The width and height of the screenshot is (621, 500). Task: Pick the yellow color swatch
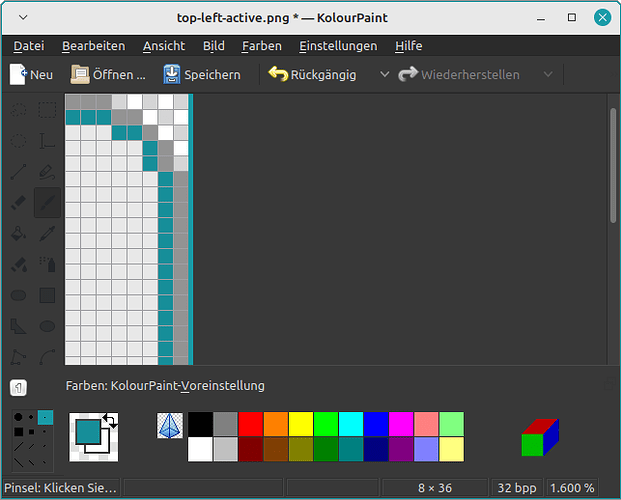coord(301,424)
